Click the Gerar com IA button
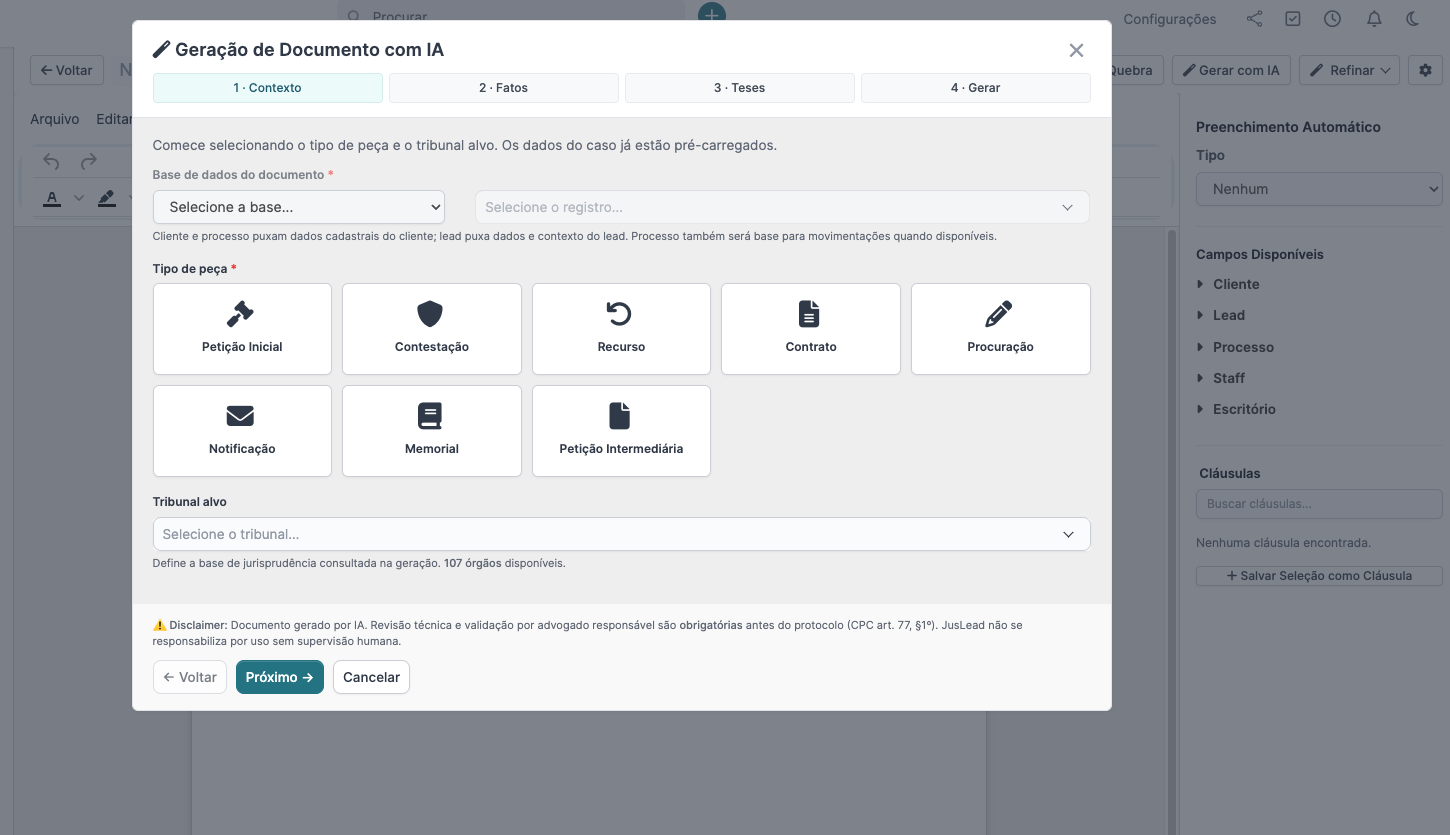Image resolution: width=1450 pixels, height=835 pixels. click(1231, 70)
